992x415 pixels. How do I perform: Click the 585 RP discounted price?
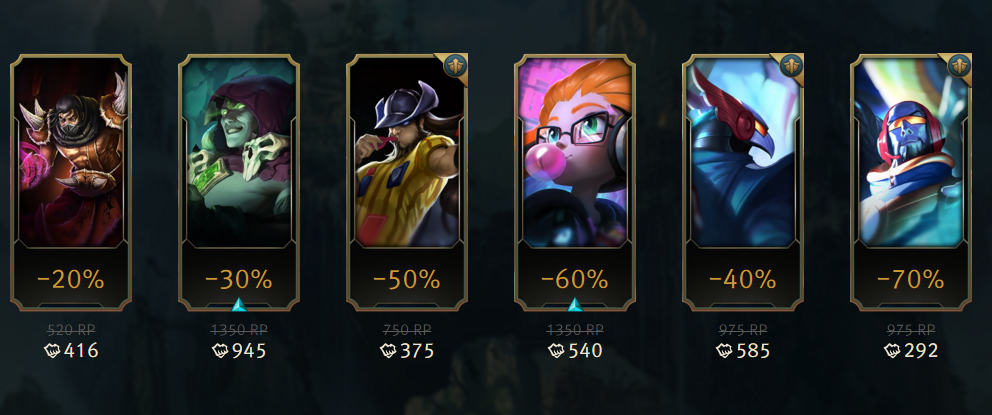753,350
